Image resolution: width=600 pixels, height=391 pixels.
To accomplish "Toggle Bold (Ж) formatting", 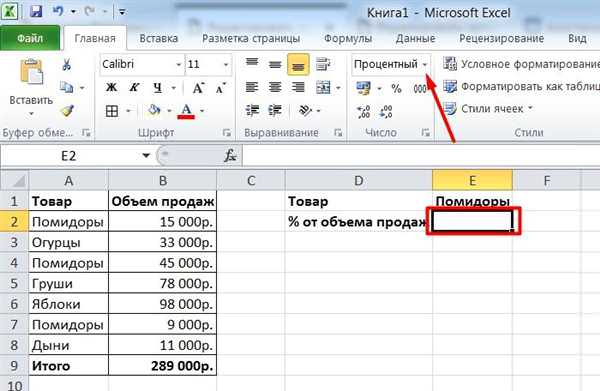I will (112, 88).
